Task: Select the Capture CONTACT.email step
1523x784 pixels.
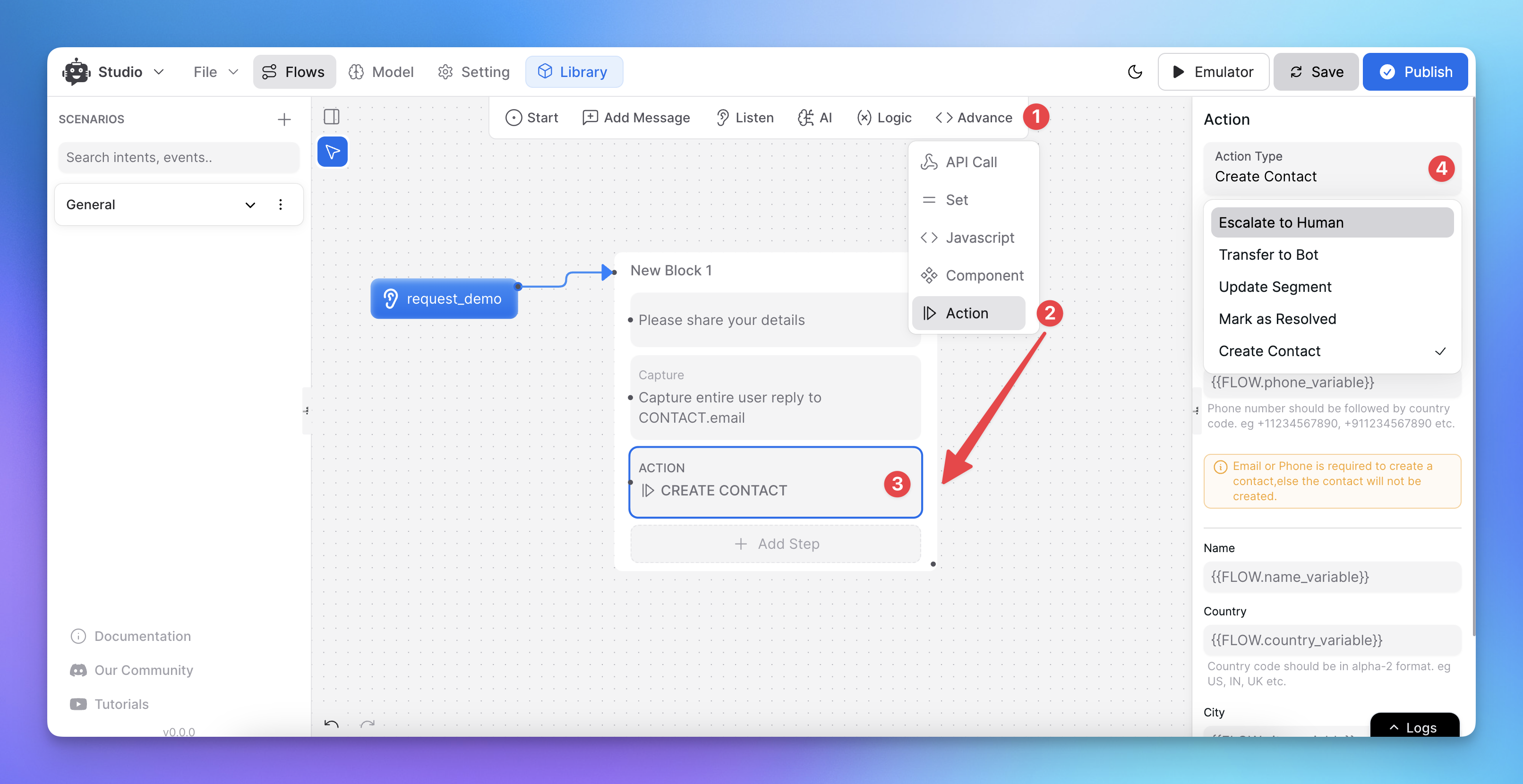Action: click(x=775, y=397)
